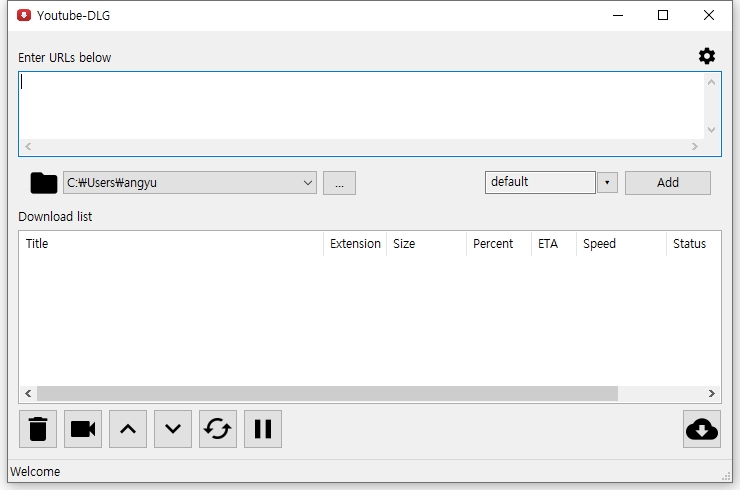Open the format dropdown arrow next to default
This screenshot has width=740, height=490.
coord(607,183)
